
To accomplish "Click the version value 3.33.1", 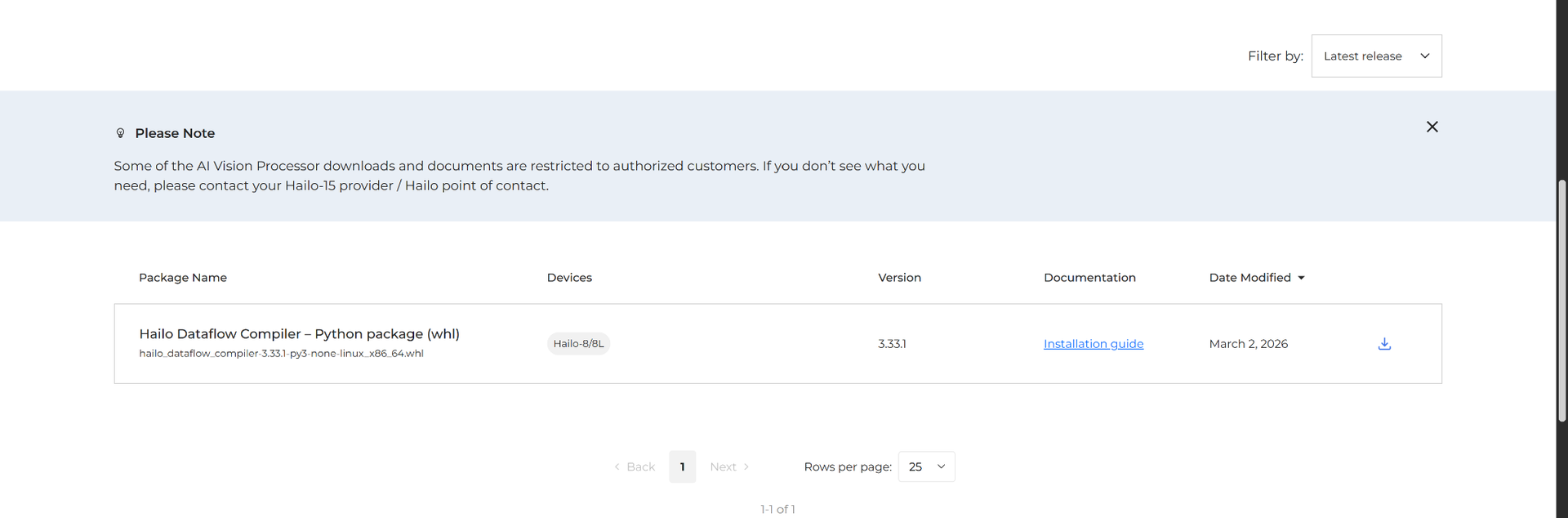I will 892,344.
